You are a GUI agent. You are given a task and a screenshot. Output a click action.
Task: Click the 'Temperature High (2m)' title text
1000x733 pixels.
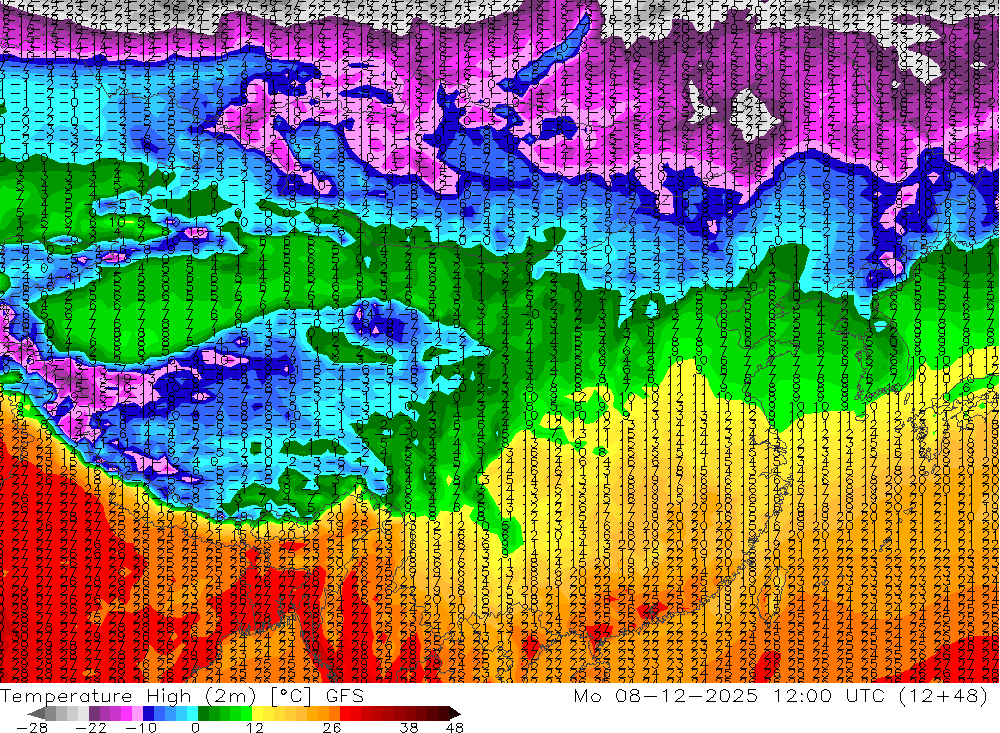(128, 696)
